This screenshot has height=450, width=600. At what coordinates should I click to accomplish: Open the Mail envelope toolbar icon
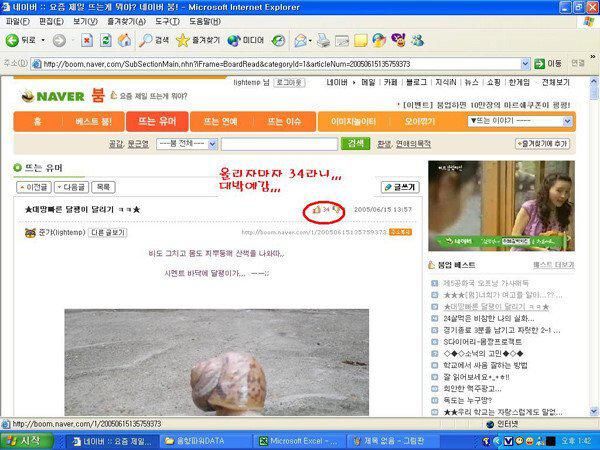tap(301, 41)
